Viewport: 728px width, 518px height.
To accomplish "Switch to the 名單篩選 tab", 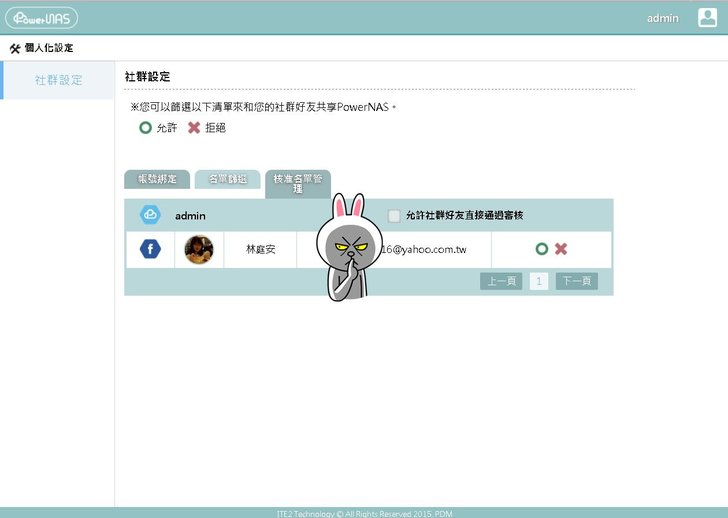I will click(228, 179).
